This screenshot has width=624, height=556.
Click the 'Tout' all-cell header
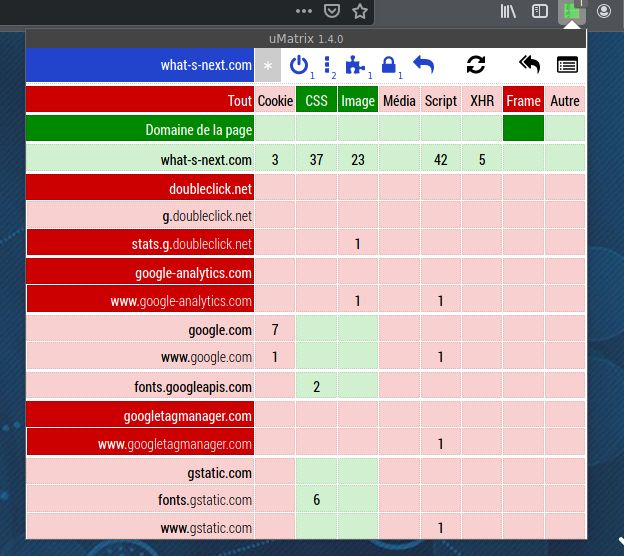click(140, 101)
